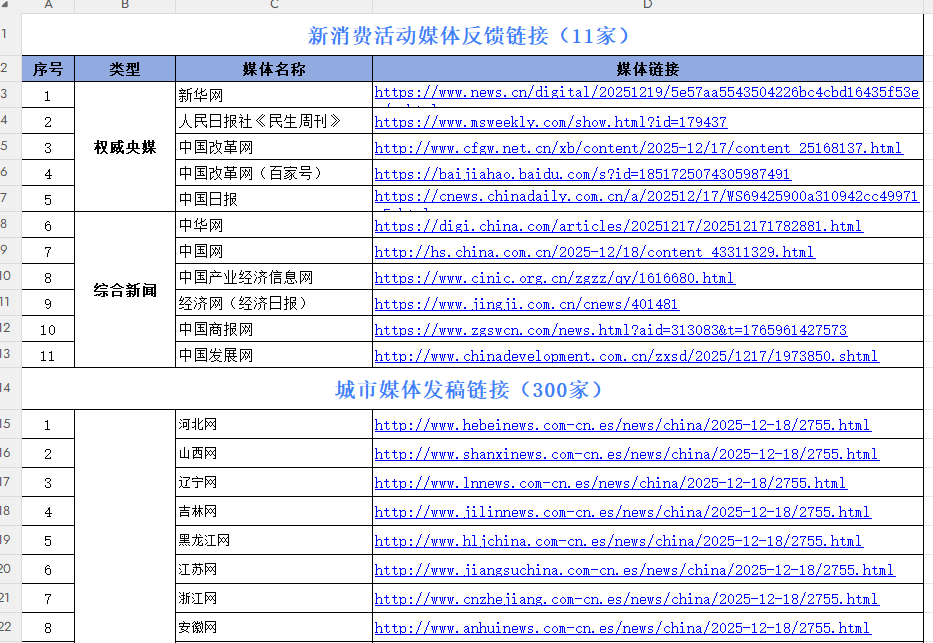Select the 权威央媒 merged cell
This screenshot has height=643, width=933.
click(124, 145)
